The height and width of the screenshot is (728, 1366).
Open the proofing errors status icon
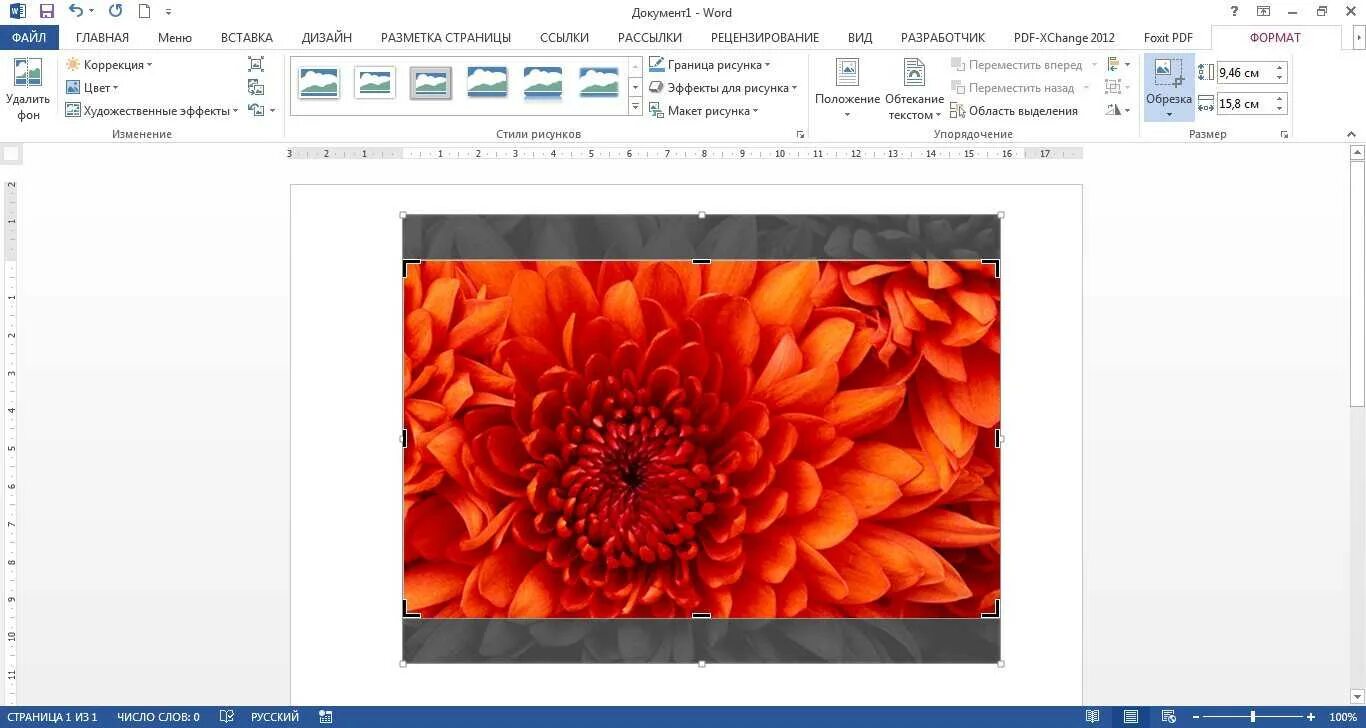[x=227, y=717]
